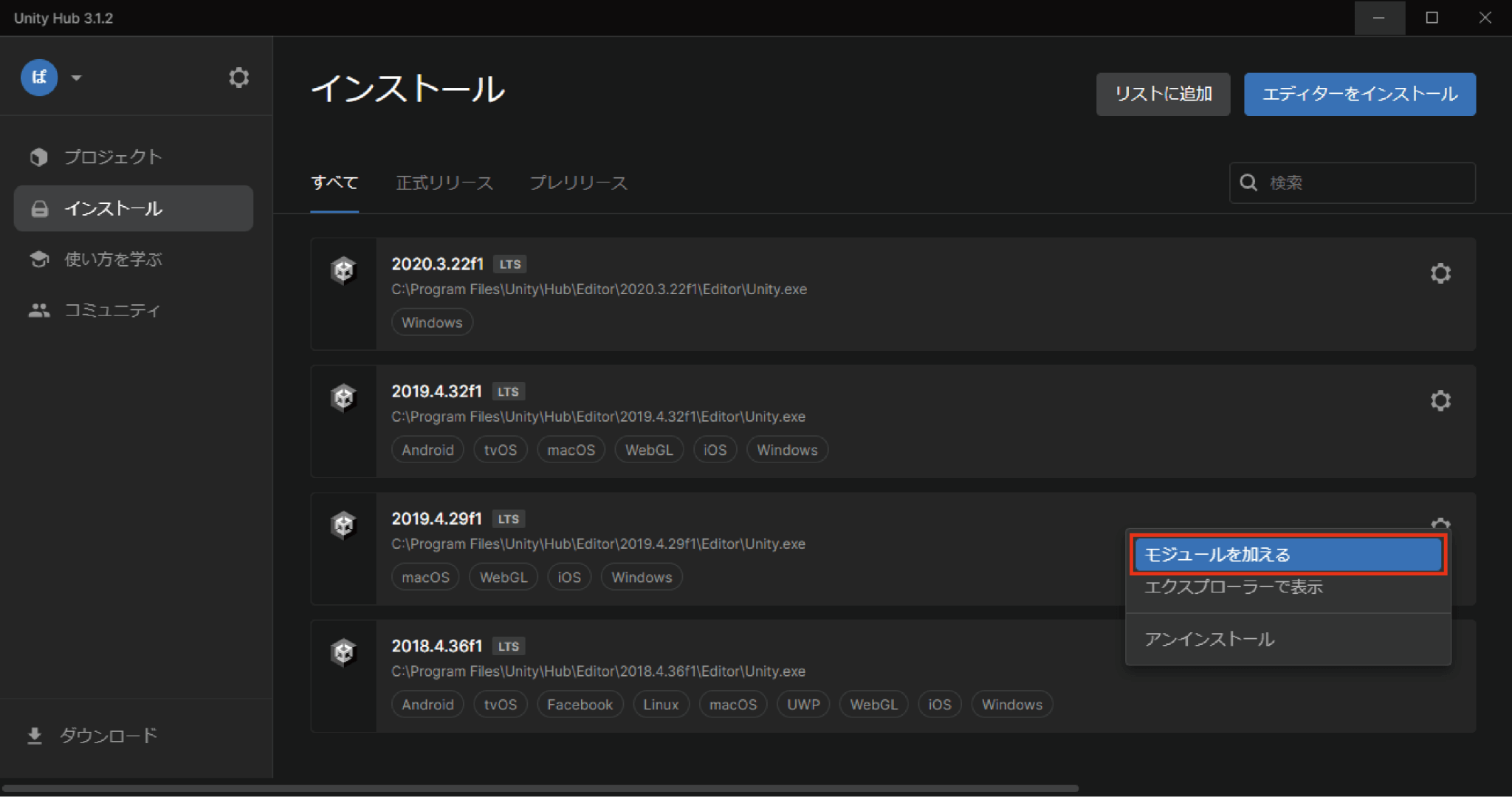Open gear menu for Unity 2020.3.22f1
Image resolution: width=1512 pixels, height=797 pixels.
pos(1440,273)
